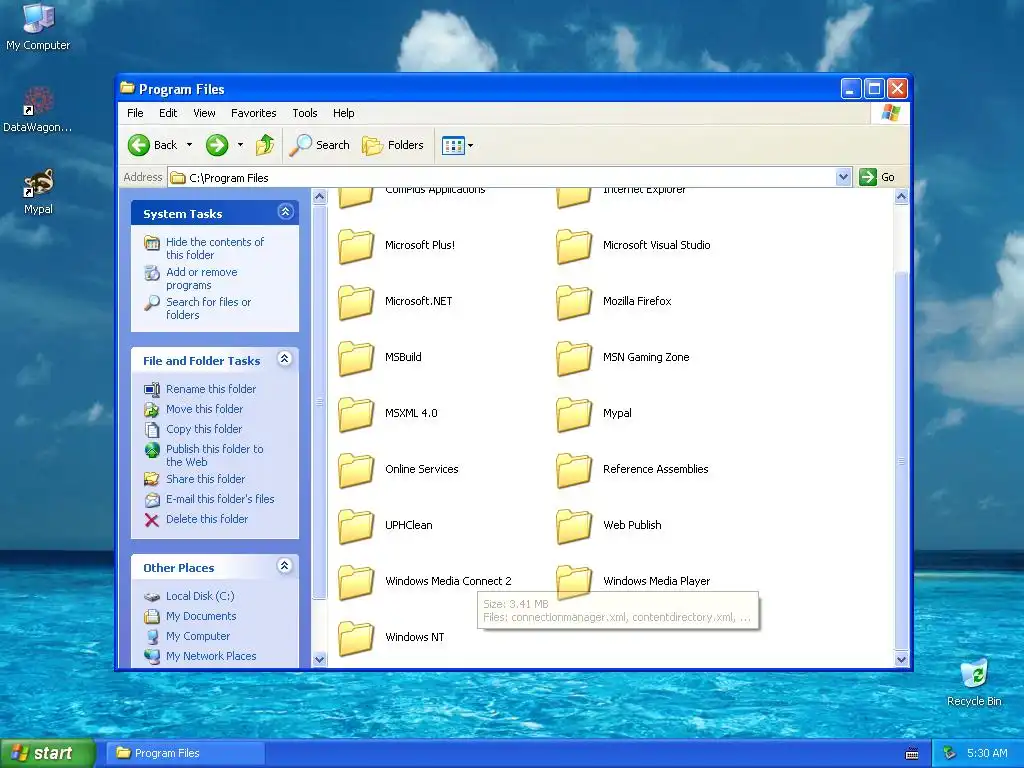This screenshot has height=768, width=1024.
Task: Expand the address bar dropdown
Action: [843, 177]
